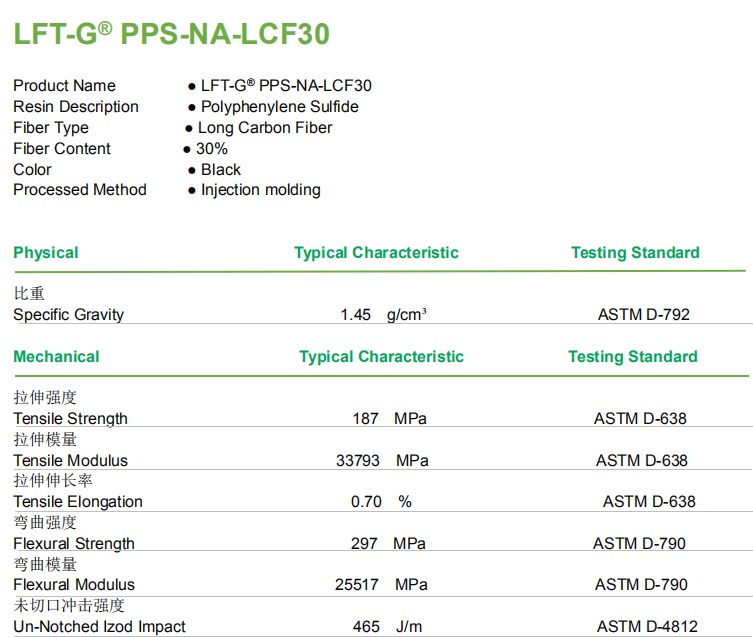Click 'LFT-G® PPS-NA-LCF30' product name value
Screen dimensions: 753x637
point(286,86)
